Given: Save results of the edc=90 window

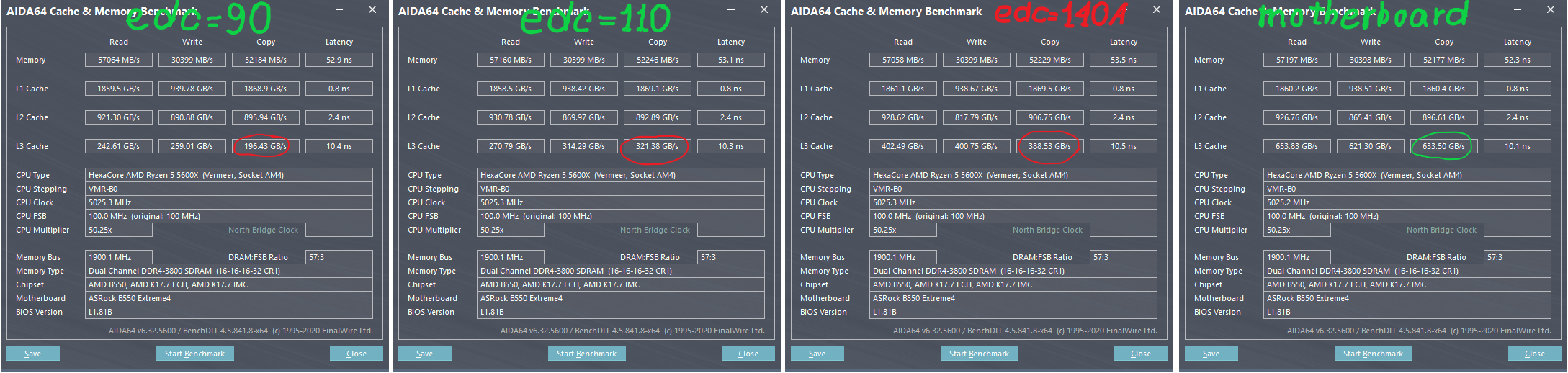Looking at the screenshot, I should pos(33,354).
